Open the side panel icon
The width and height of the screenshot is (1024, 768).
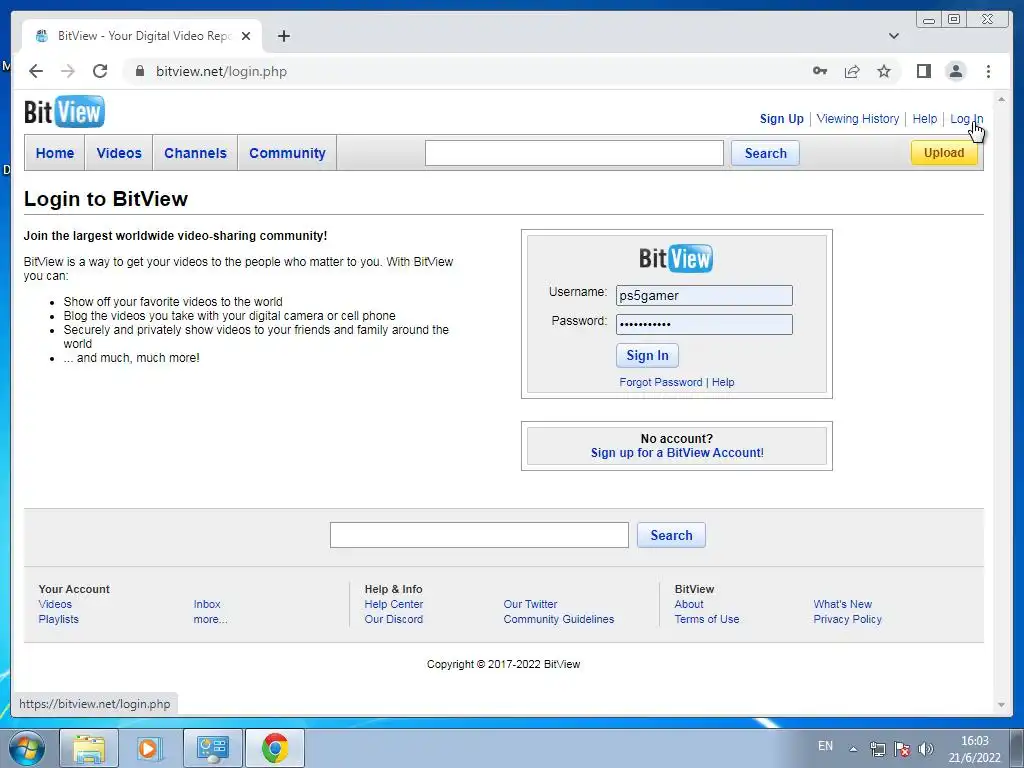pos(923,71)
